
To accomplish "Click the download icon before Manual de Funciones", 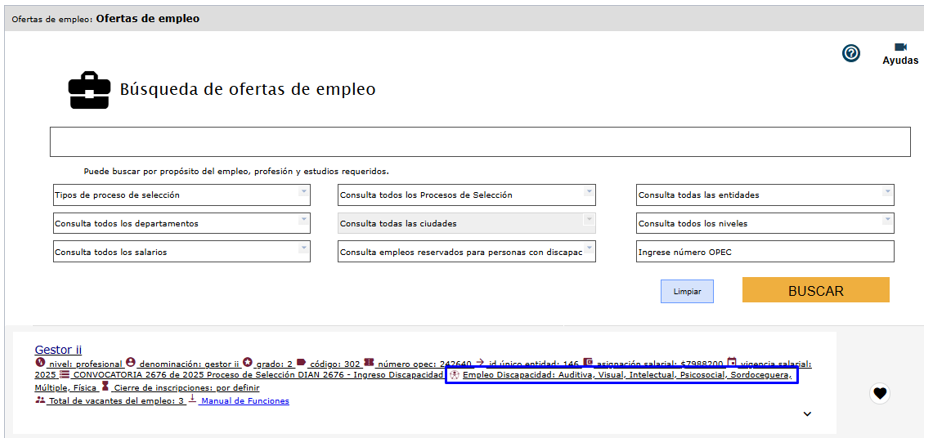I will tap(192, 400).
